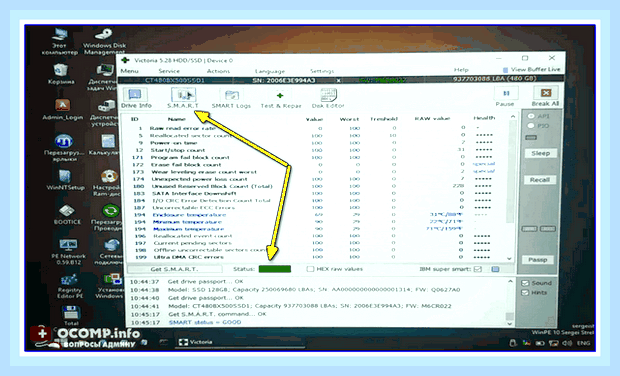Open the Settings menu
Viewport: 620px width, 376px height.
click(322, 71)
